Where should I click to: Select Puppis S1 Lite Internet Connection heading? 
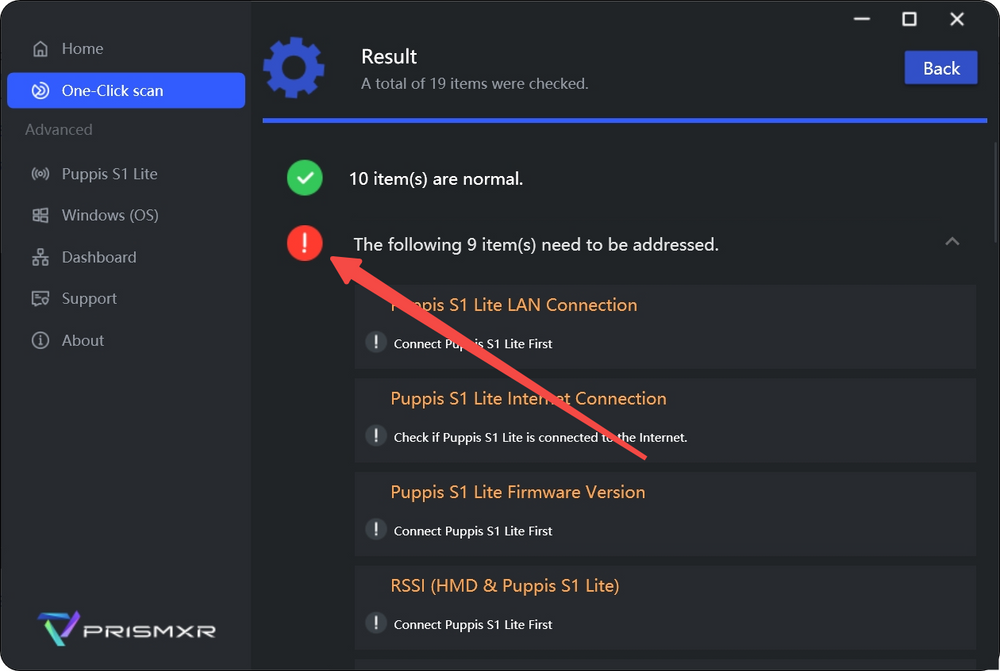coord(528,398)
